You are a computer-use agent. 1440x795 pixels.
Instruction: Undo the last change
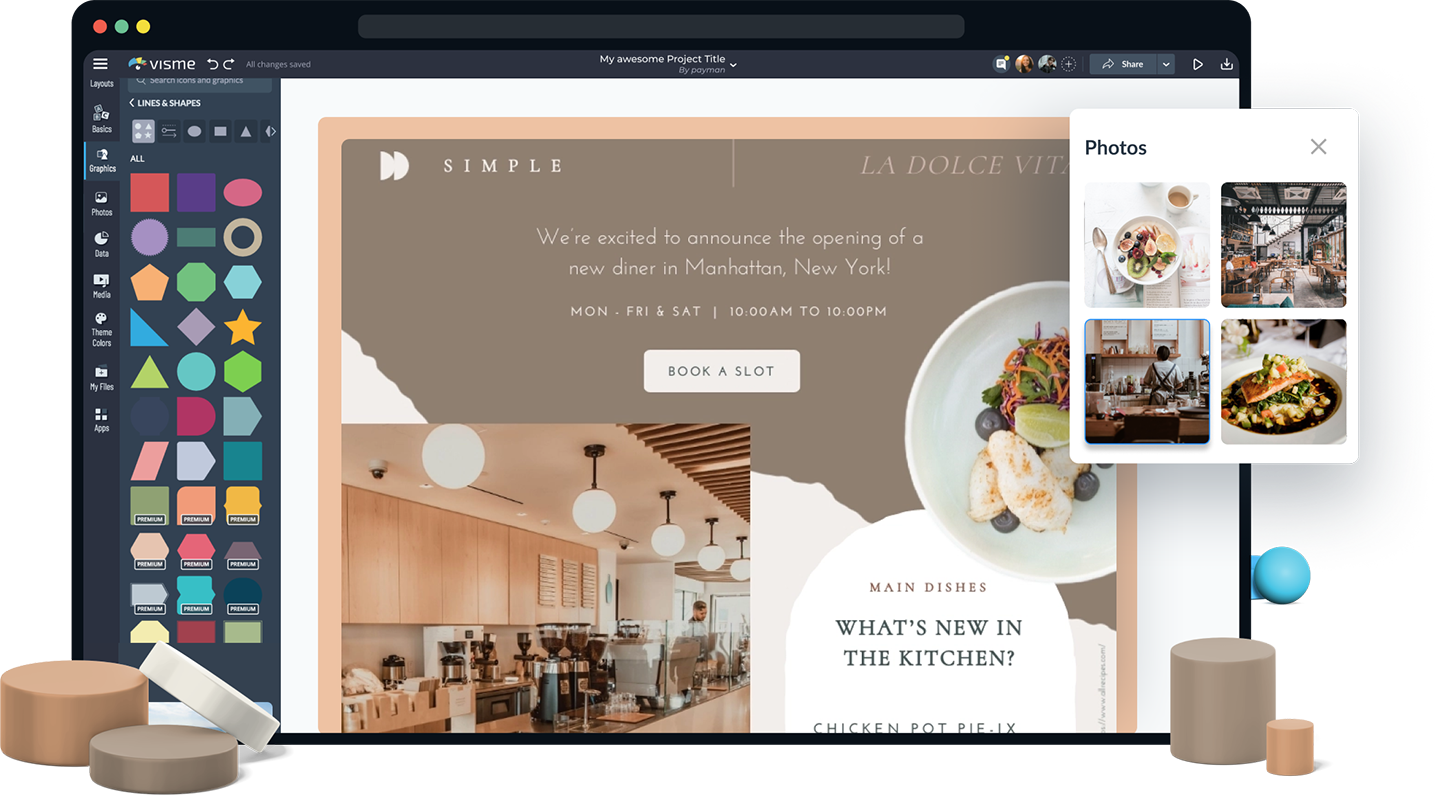[213, 64]
